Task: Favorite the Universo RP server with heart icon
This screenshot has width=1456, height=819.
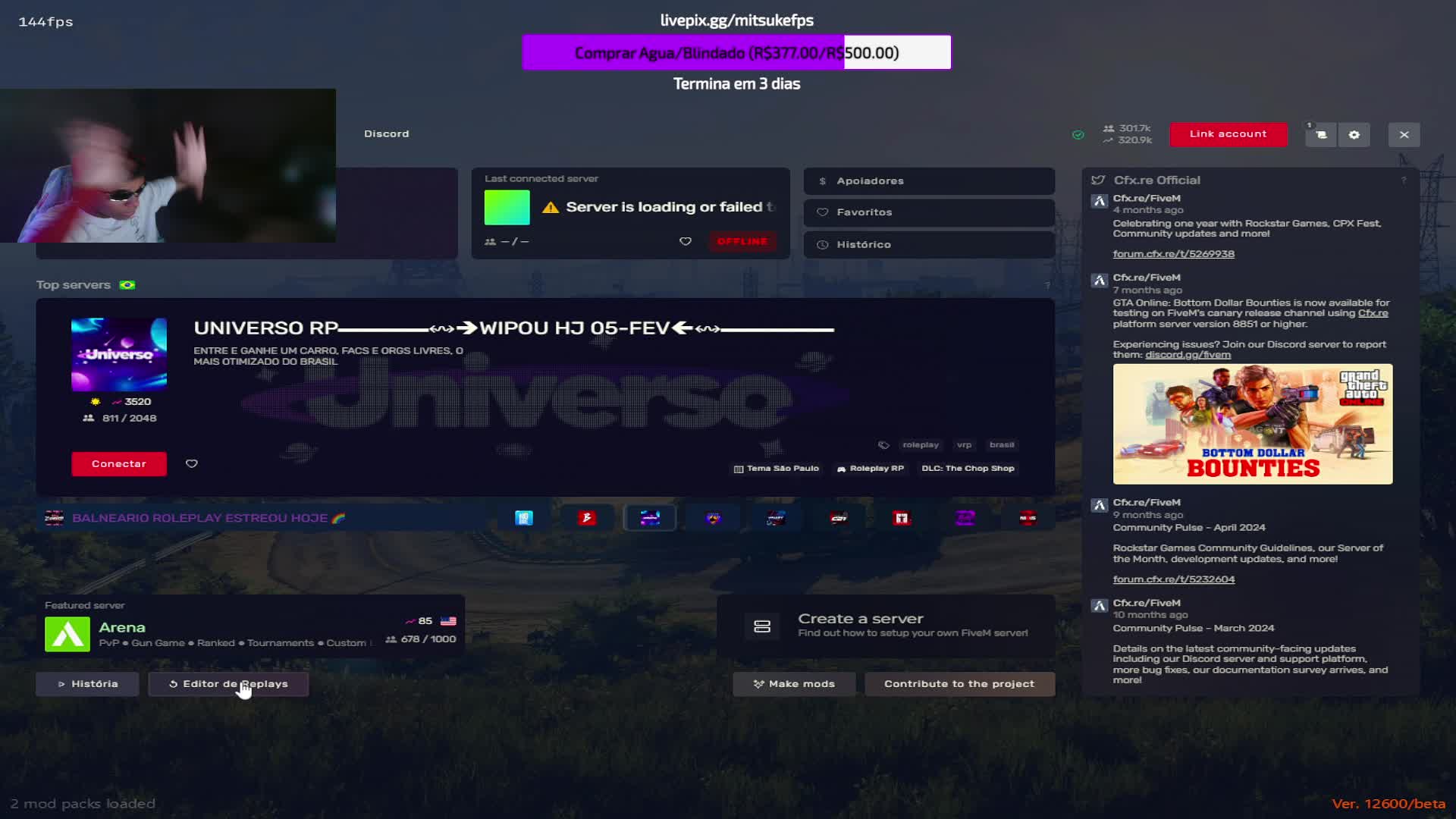Action: click(x=192, y=464)
